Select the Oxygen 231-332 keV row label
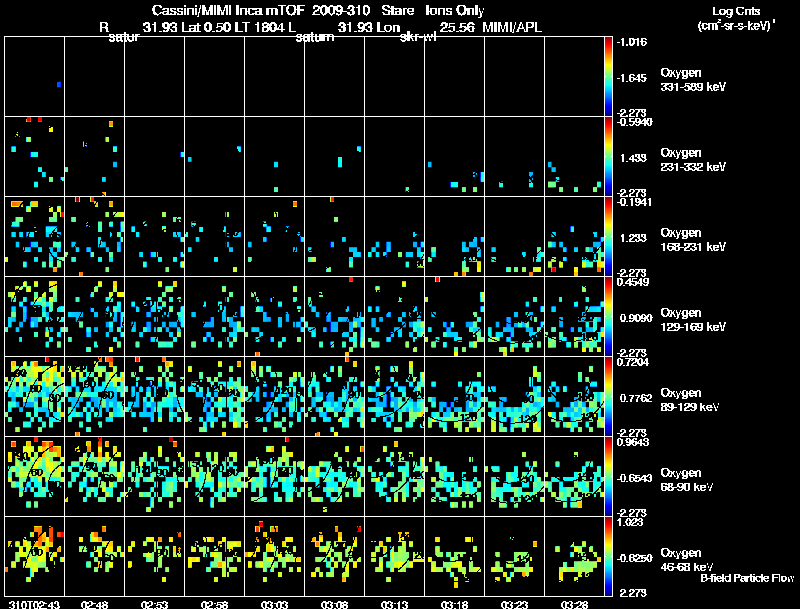This screenshot has height=609, width=800. coord(693,160)
